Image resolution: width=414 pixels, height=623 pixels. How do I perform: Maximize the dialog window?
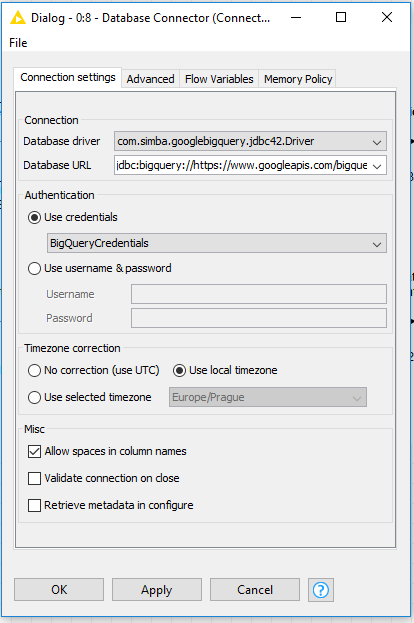341,17
